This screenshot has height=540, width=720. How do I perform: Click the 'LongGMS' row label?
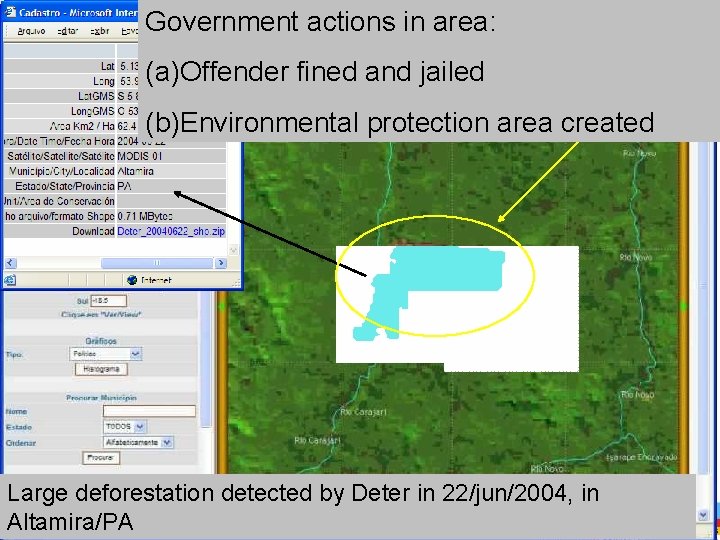click(x=92, y=111)
